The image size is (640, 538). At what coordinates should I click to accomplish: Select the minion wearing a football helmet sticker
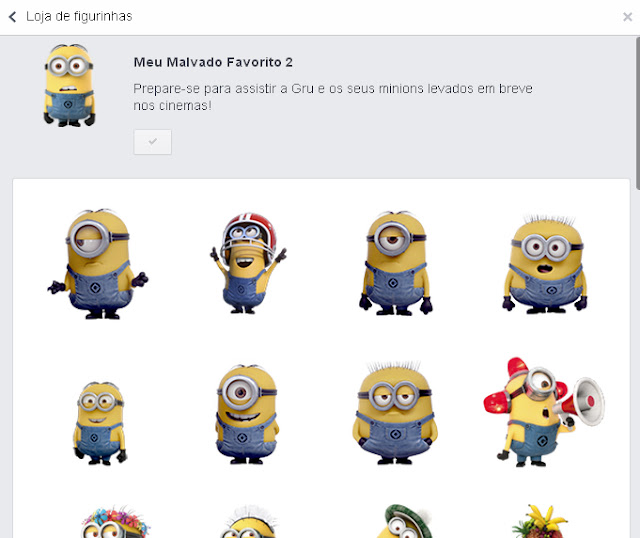coord(247,263)
